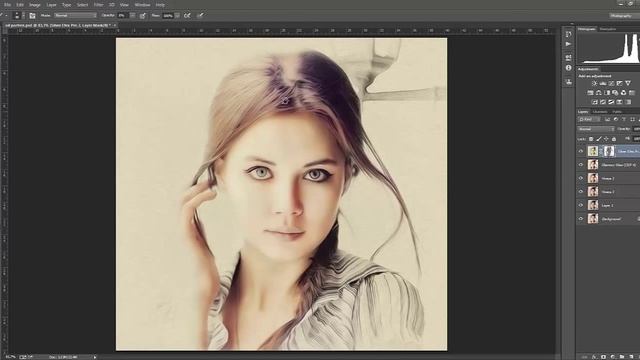Add a Curves adjustment layer

[x=611, y=83]
